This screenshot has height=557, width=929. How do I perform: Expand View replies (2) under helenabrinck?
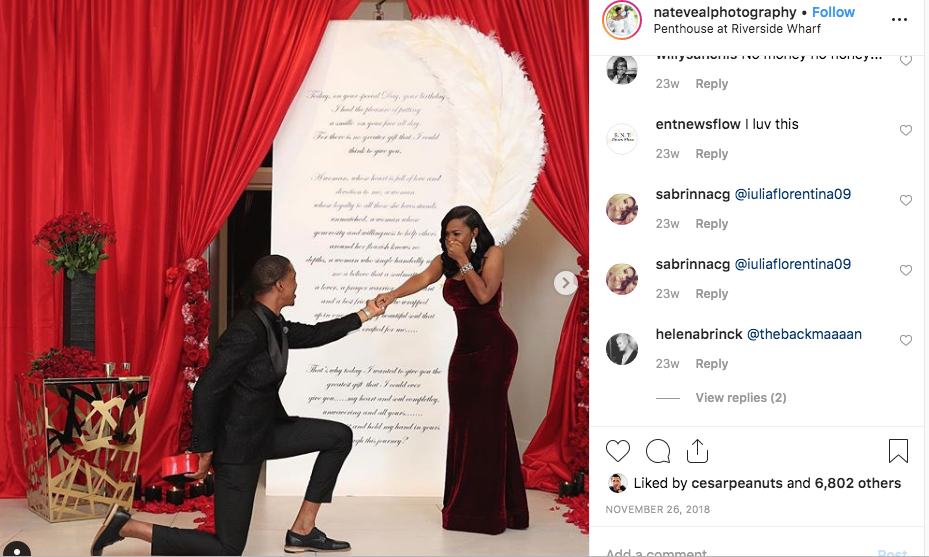click(x=741, y=398)
